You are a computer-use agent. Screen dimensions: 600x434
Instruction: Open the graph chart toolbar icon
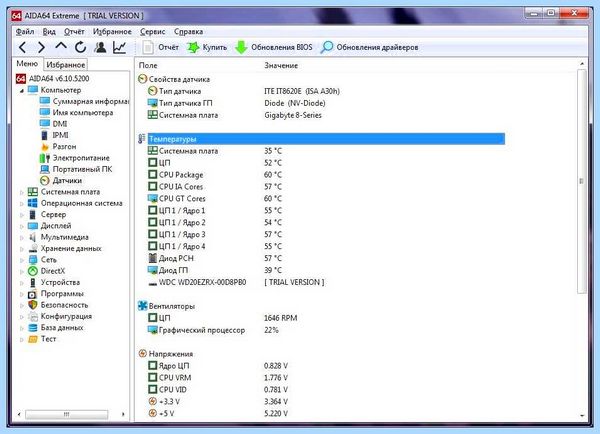click(119, 47)
